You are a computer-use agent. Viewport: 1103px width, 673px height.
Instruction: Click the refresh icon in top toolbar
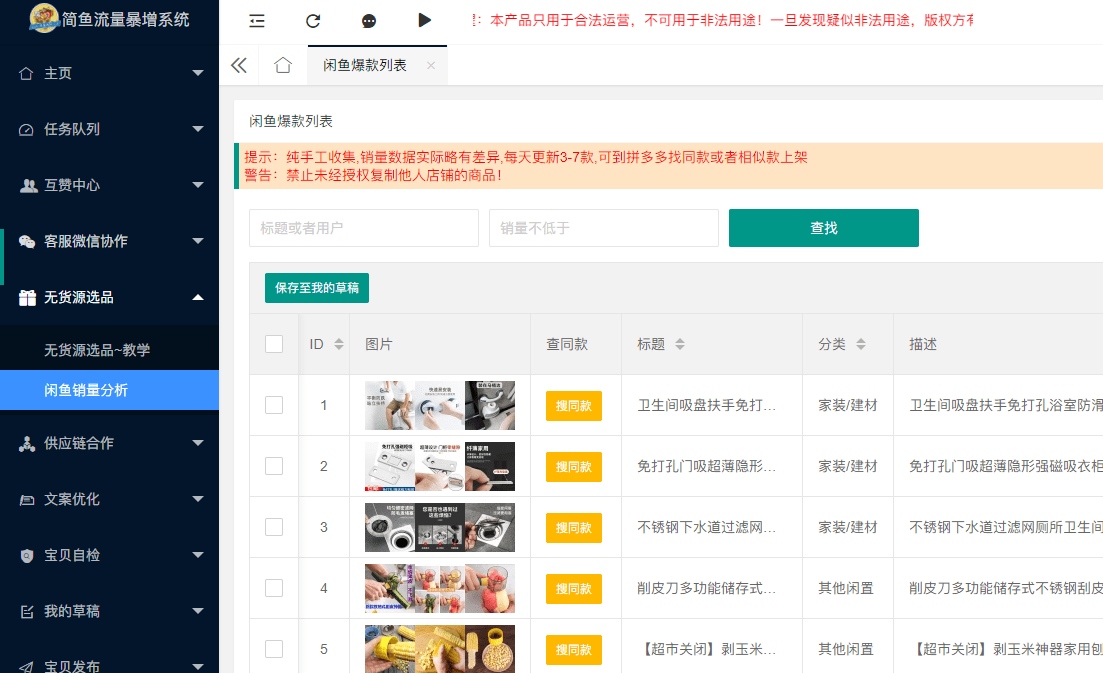point(313,20)
